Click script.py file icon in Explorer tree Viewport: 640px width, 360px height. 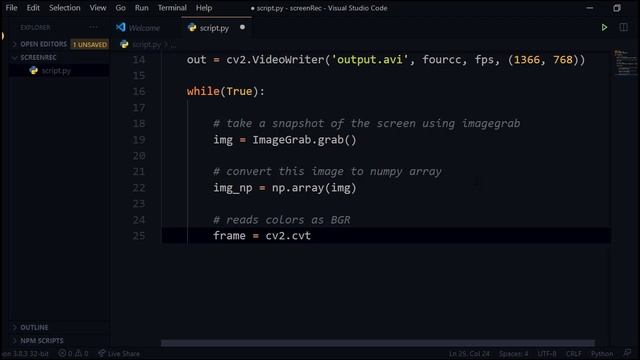(x=33, y=71)
